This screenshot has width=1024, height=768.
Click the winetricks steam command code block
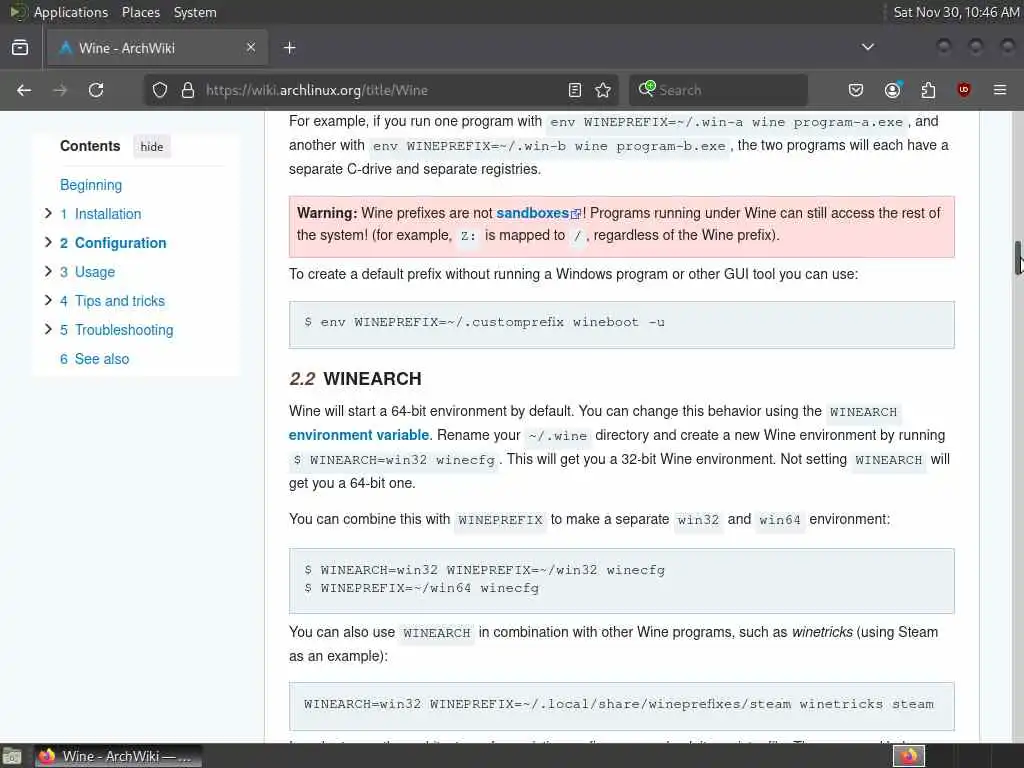pos(622,706)
